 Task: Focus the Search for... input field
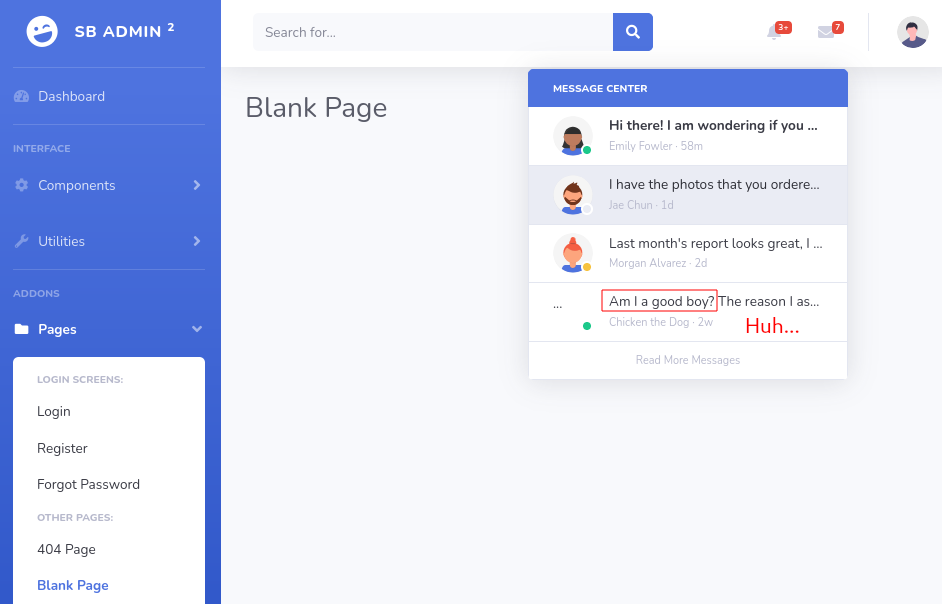tap(433, 32)
